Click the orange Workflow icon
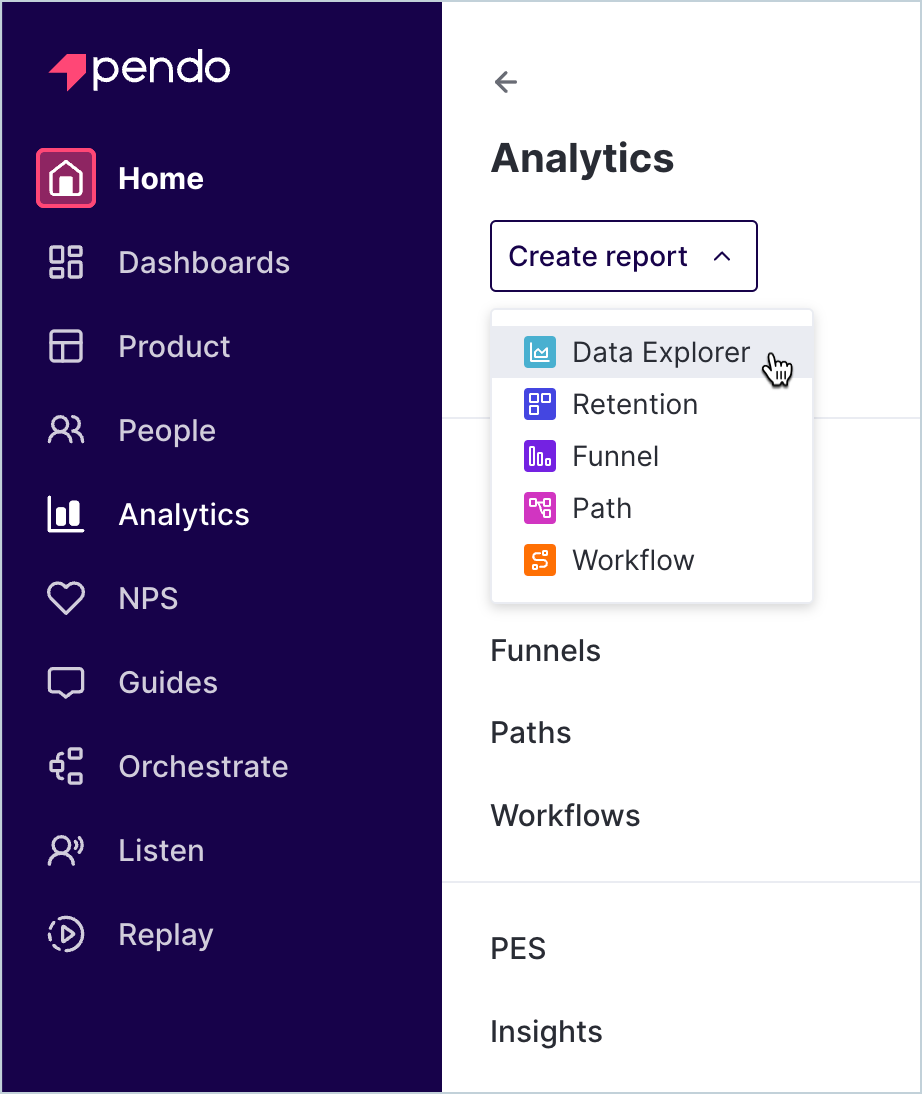This screenshot has width=922, height=1094. tap(540, 560)
